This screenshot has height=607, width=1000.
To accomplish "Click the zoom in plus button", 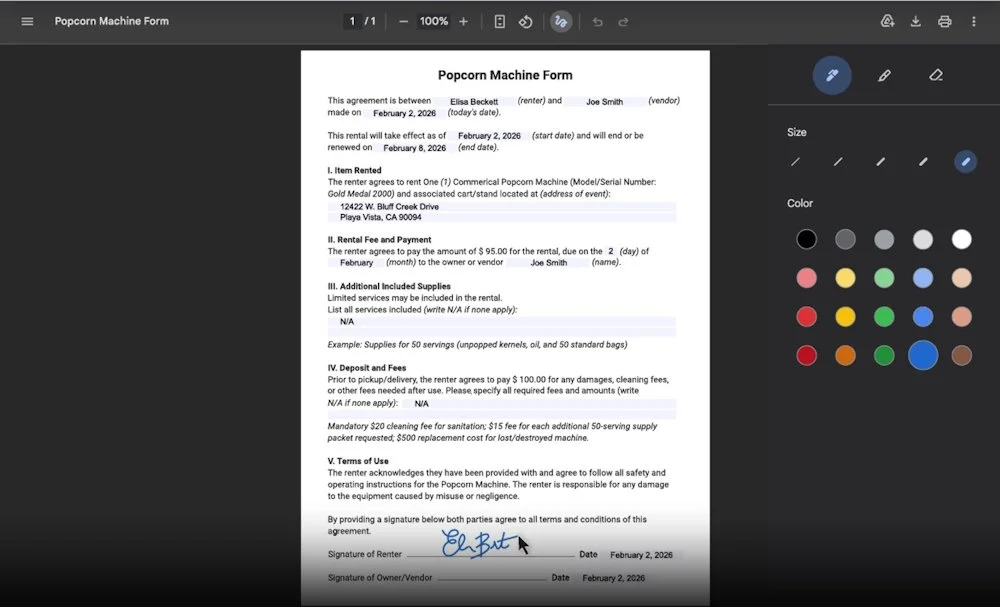I will tap(463, 21).
